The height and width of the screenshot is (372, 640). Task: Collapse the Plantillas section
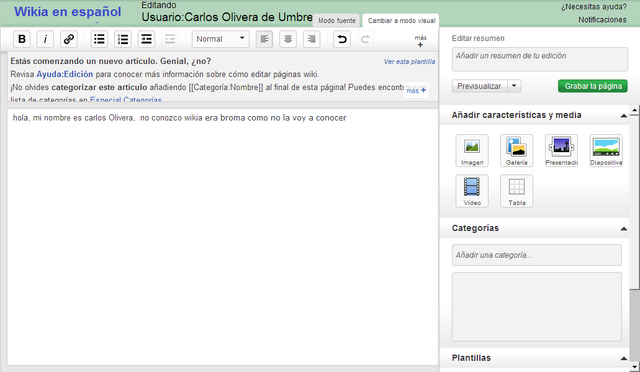(624, 359)
